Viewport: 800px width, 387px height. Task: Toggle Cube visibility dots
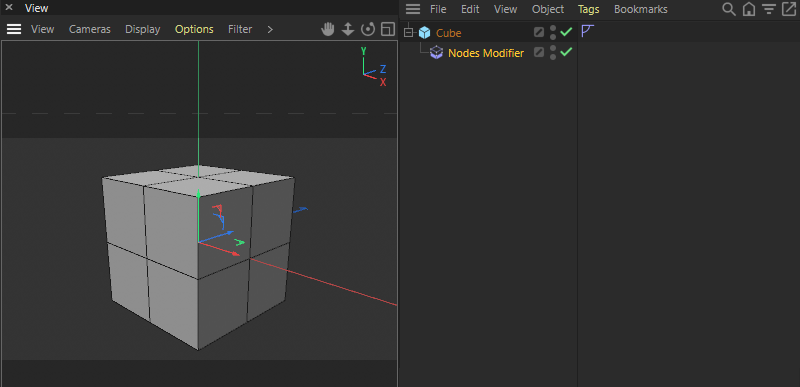coord(553,33)
